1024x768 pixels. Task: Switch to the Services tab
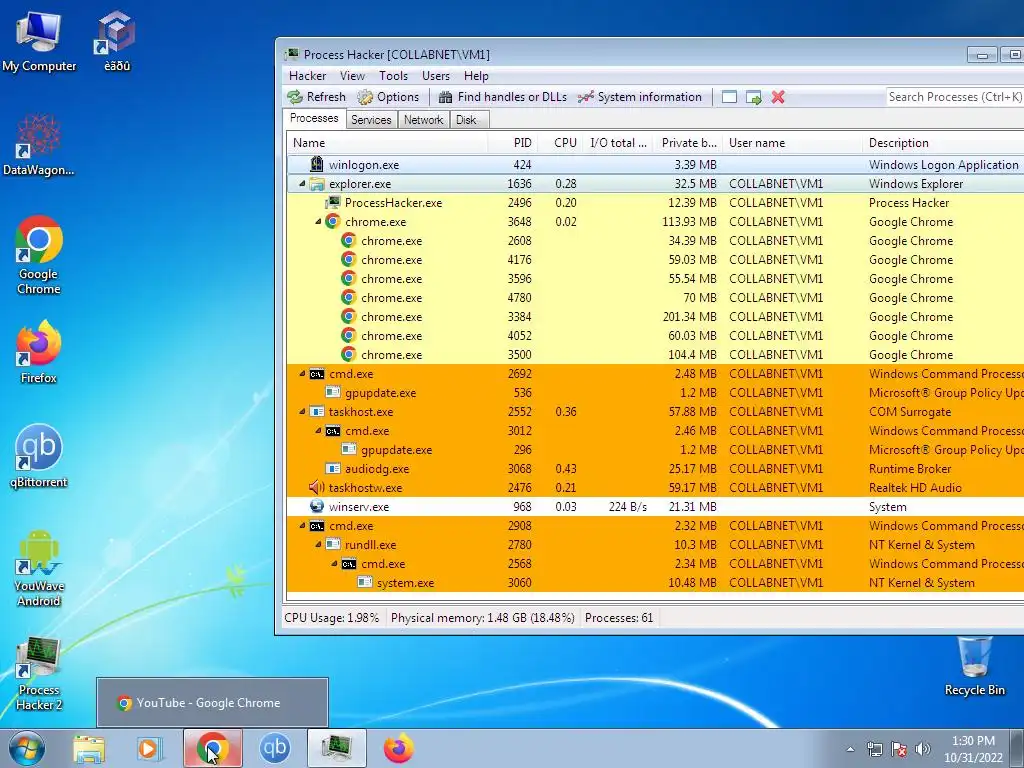371,120
